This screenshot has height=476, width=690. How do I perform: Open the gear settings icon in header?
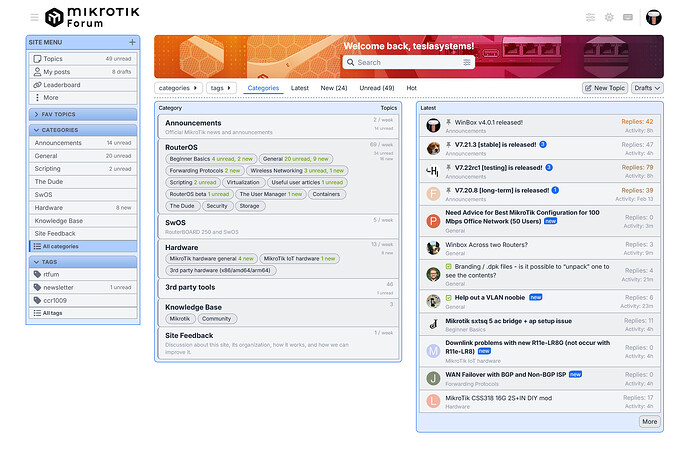(609, 17)
